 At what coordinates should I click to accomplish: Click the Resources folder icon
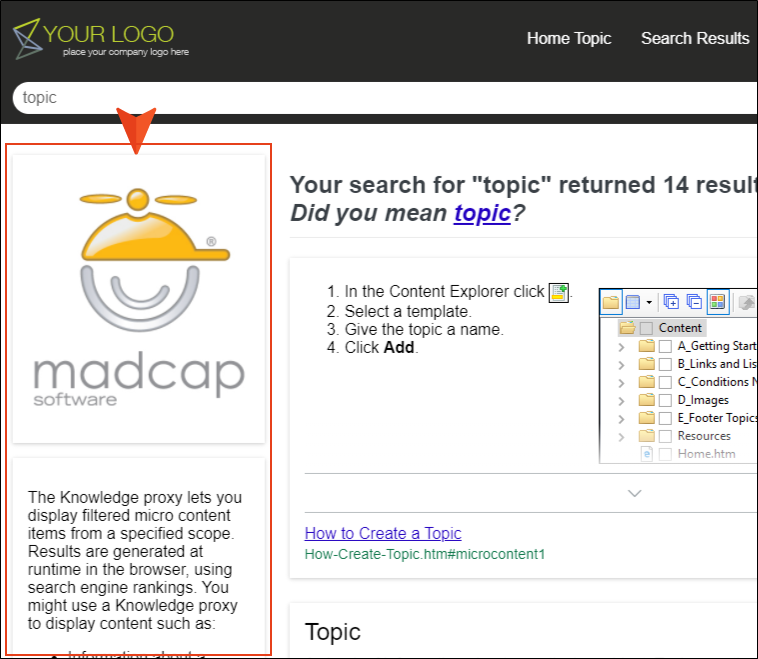click(x=646, y=436)
